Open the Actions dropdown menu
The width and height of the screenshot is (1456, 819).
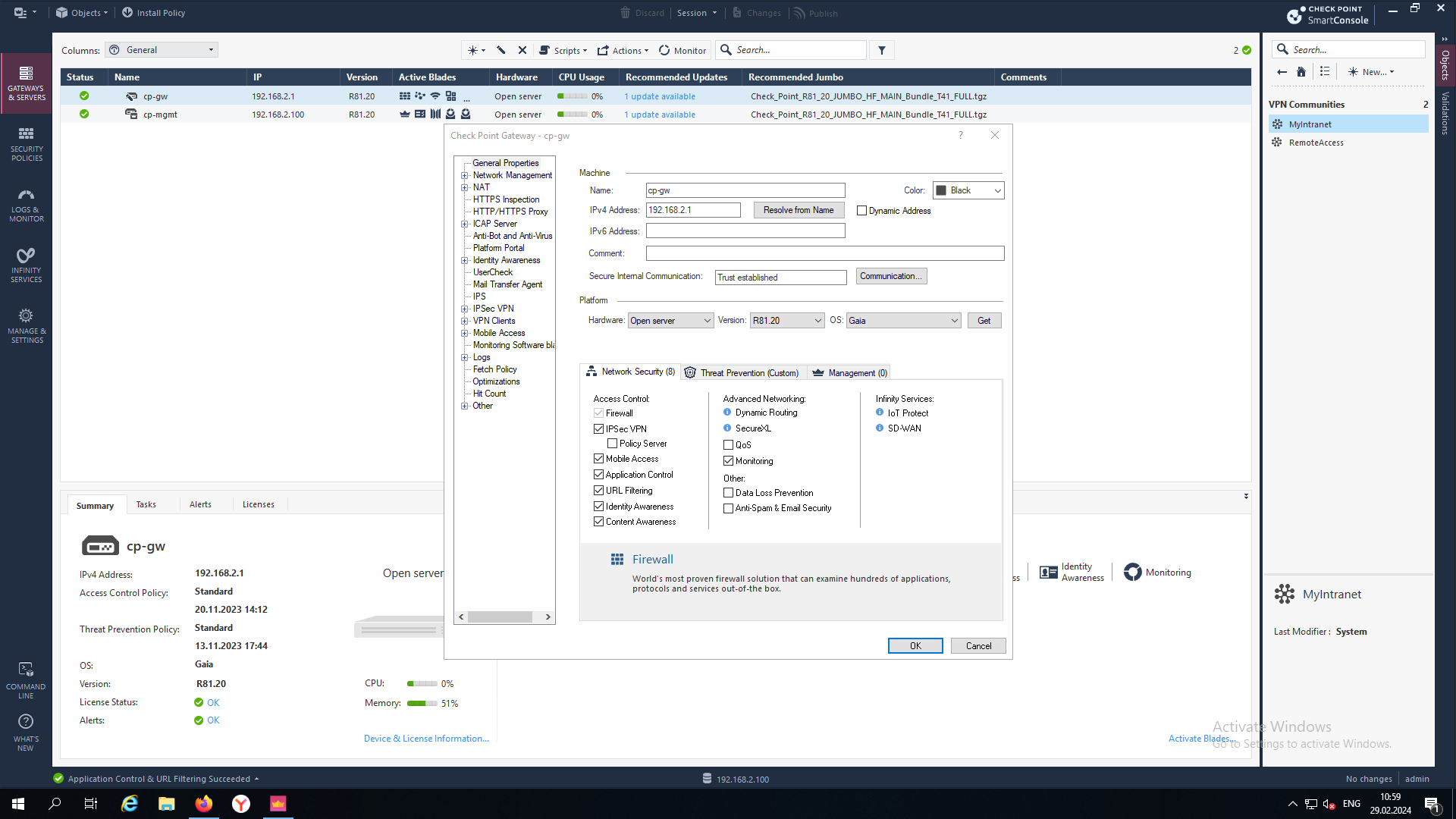pyautogui.click(x=623, y=51)
